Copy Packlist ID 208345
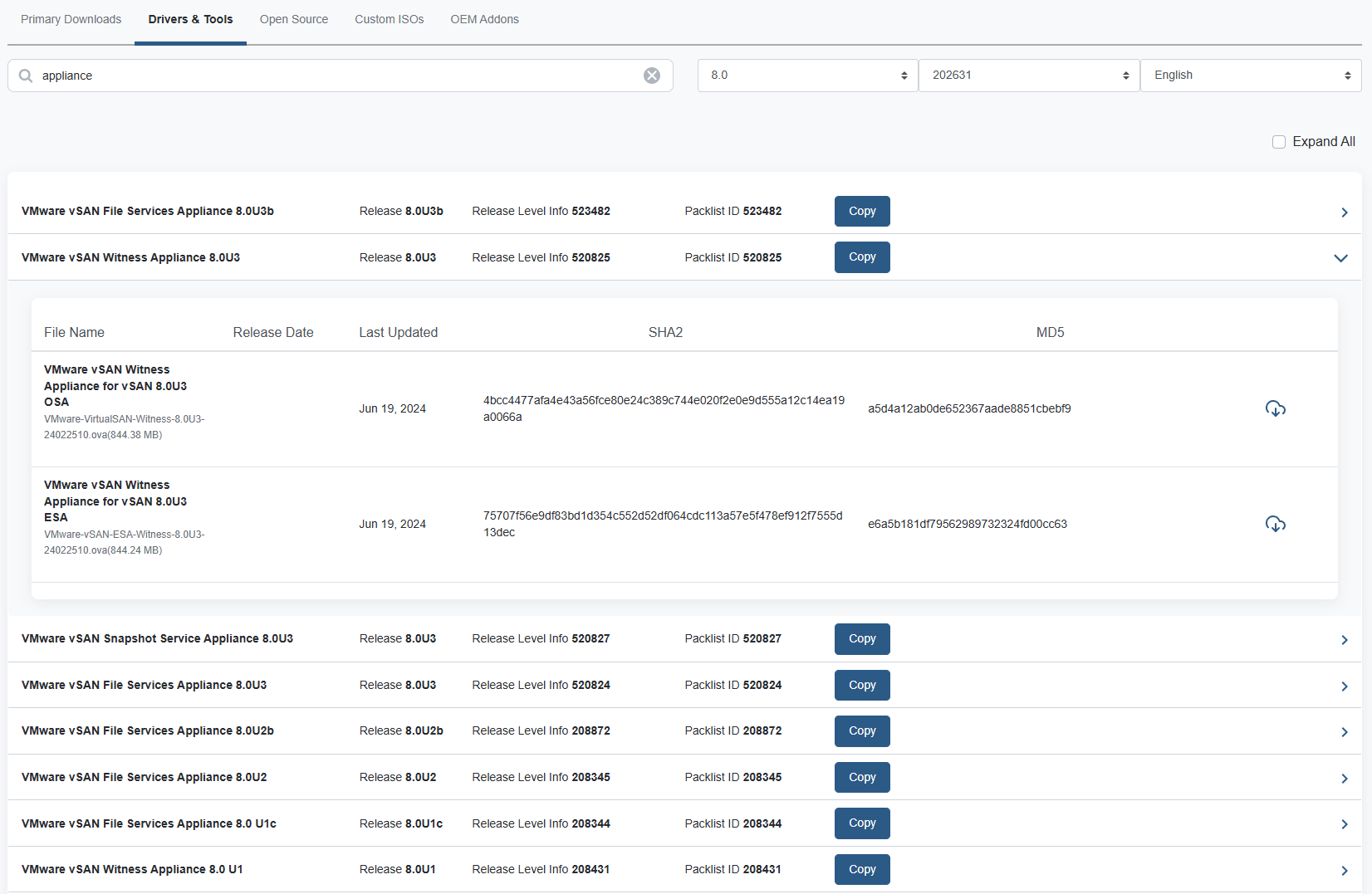1372x894 pixels. point(861,778)
